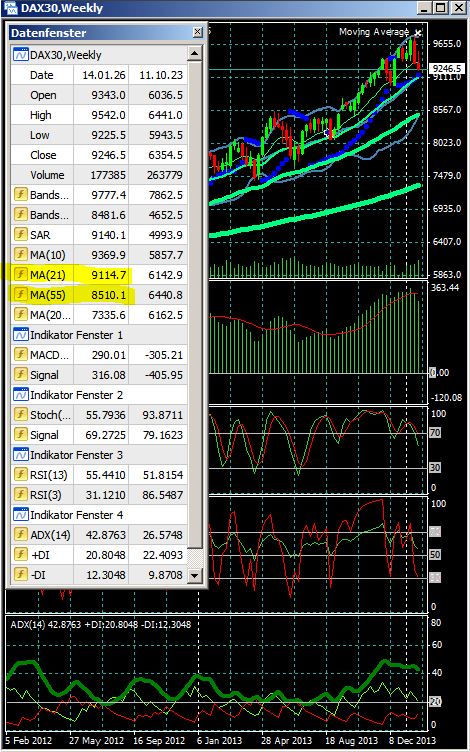The image size is (470, 752).
Task: Click the Indikator Fenster 1 header icon
Action: [20, 335]
